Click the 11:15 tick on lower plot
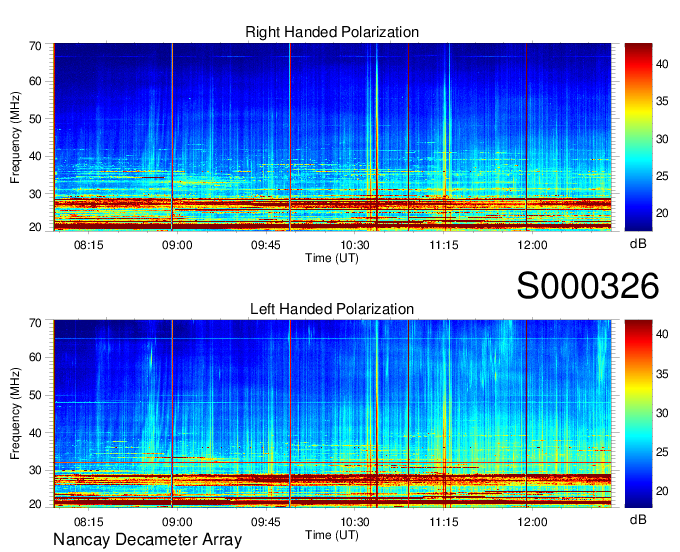Image resolution: width=680 pixels, height=552 pixels. click(x=444, y=522)
